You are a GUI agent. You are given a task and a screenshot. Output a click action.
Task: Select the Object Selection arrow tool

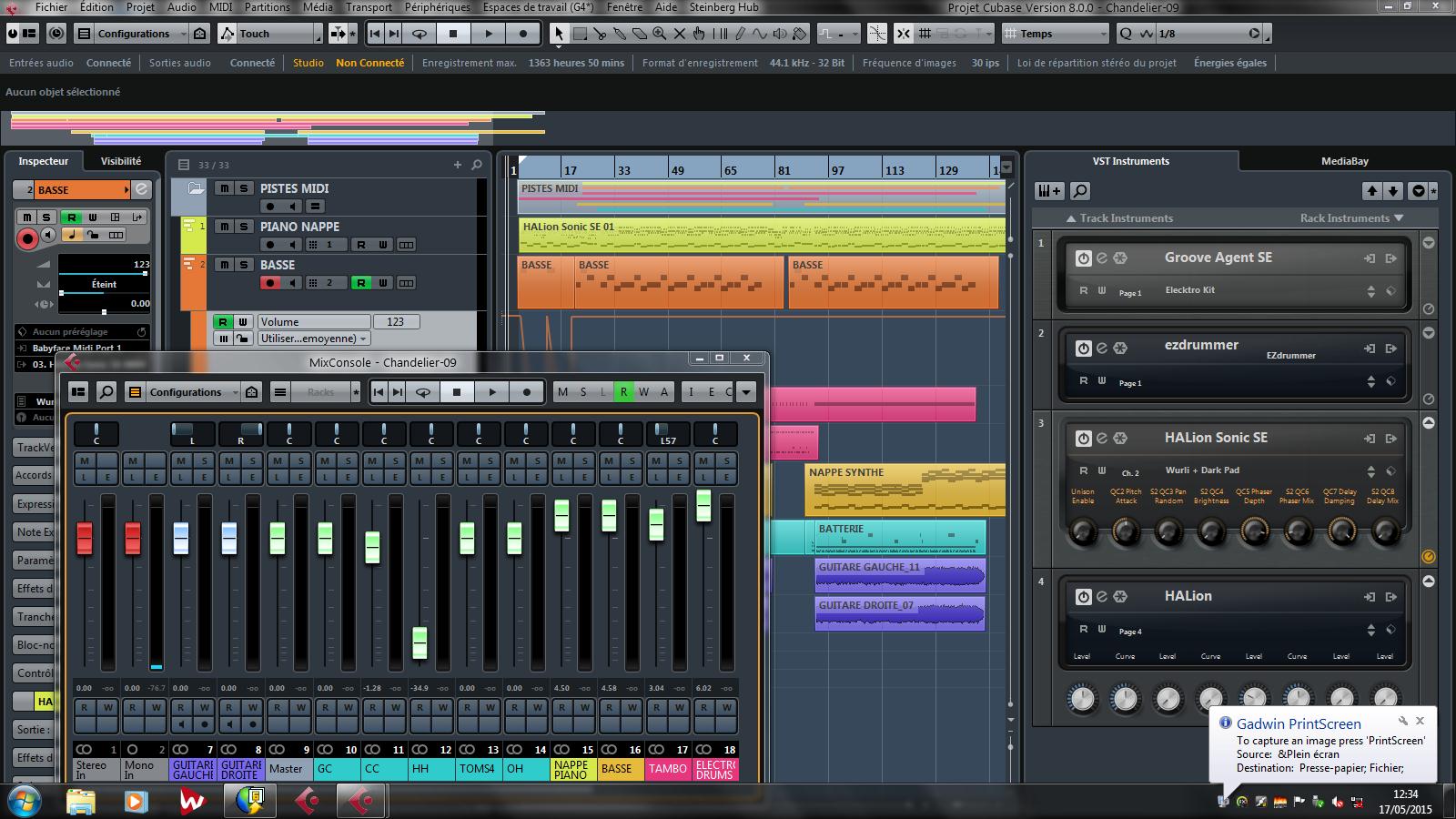point(559,34)
